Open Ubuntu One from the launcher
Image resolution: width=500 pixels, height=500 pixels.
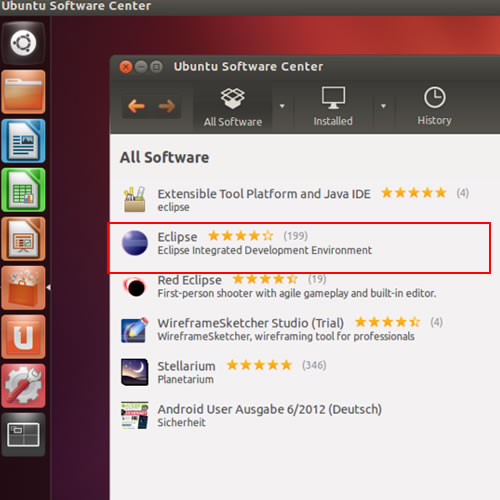(x=23, y=337)
